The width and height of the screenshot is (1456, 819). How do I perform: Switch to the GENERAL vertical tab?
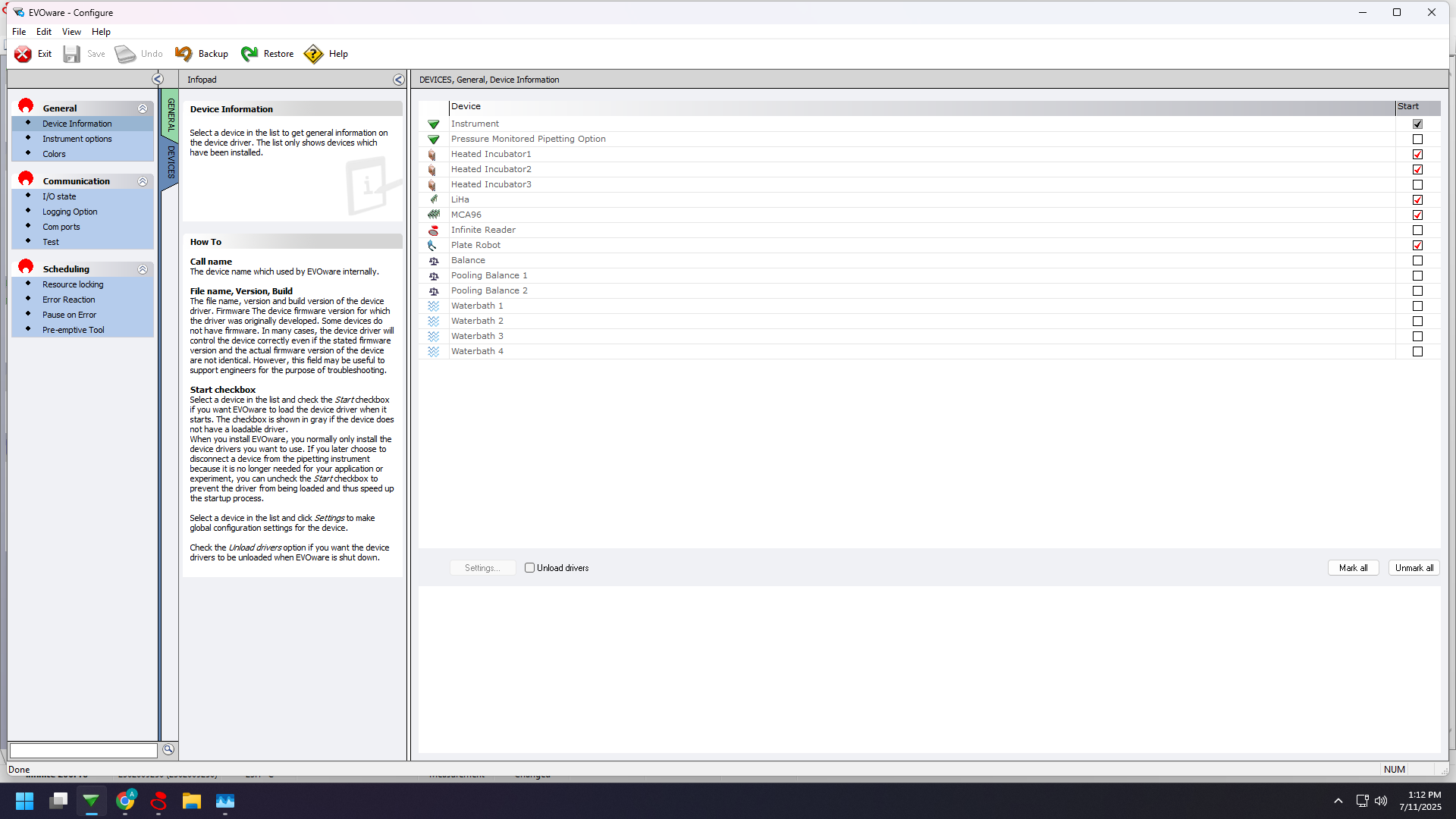pyautogui.click(x=171, y=115)
